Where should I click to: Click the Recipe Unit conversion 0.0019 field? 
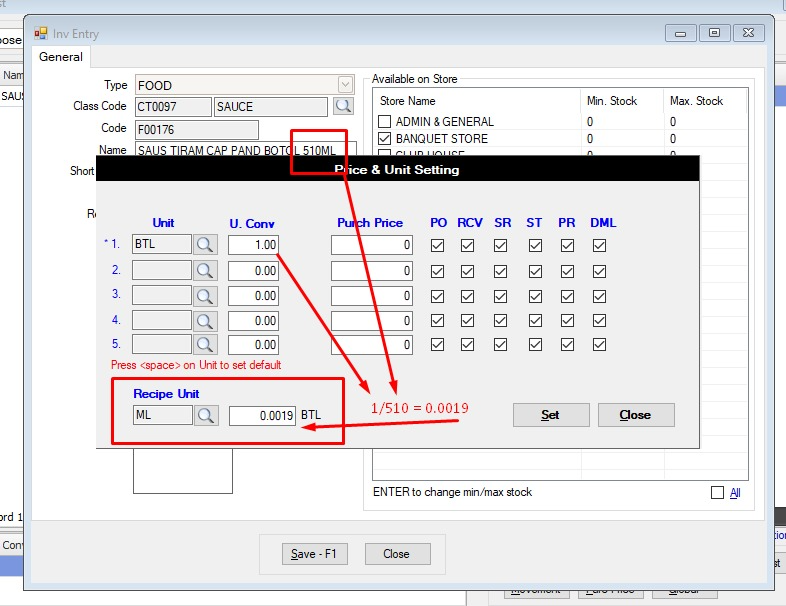click(x=262, y=416)
